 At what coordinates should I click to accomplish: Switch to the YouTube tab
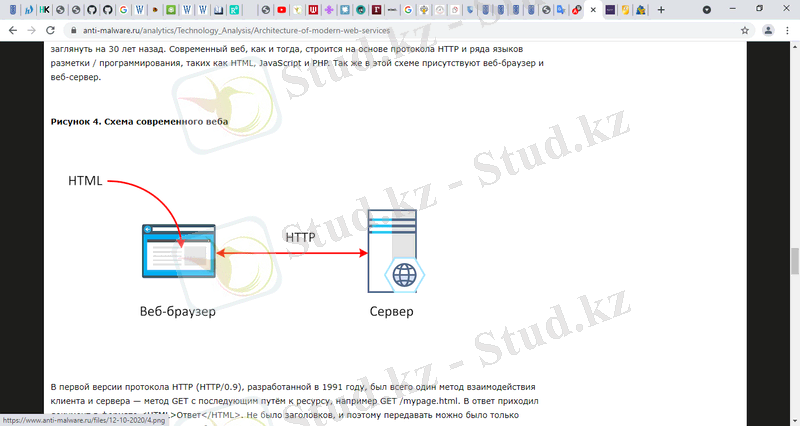coord(281,10)
